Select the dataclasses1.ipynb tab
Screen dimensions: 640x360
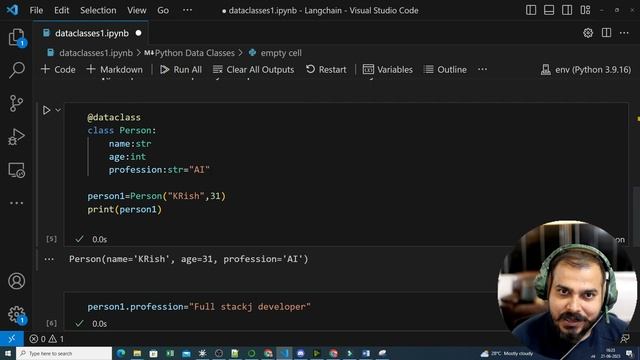click(x=92, y=33)
